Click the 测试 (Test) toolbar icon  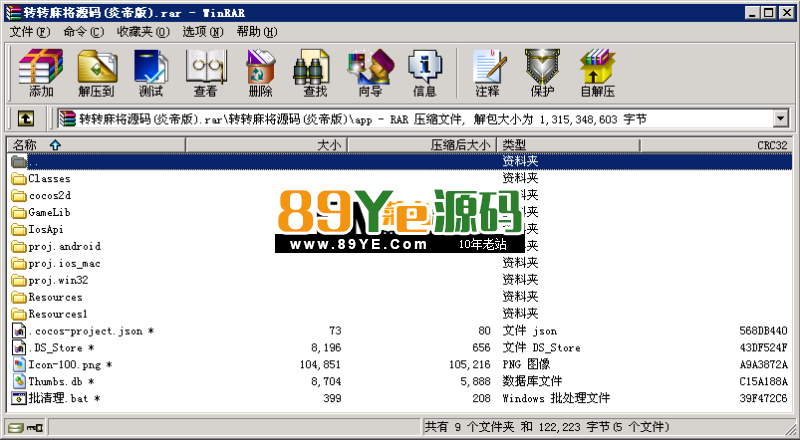(x=151, y=72)
